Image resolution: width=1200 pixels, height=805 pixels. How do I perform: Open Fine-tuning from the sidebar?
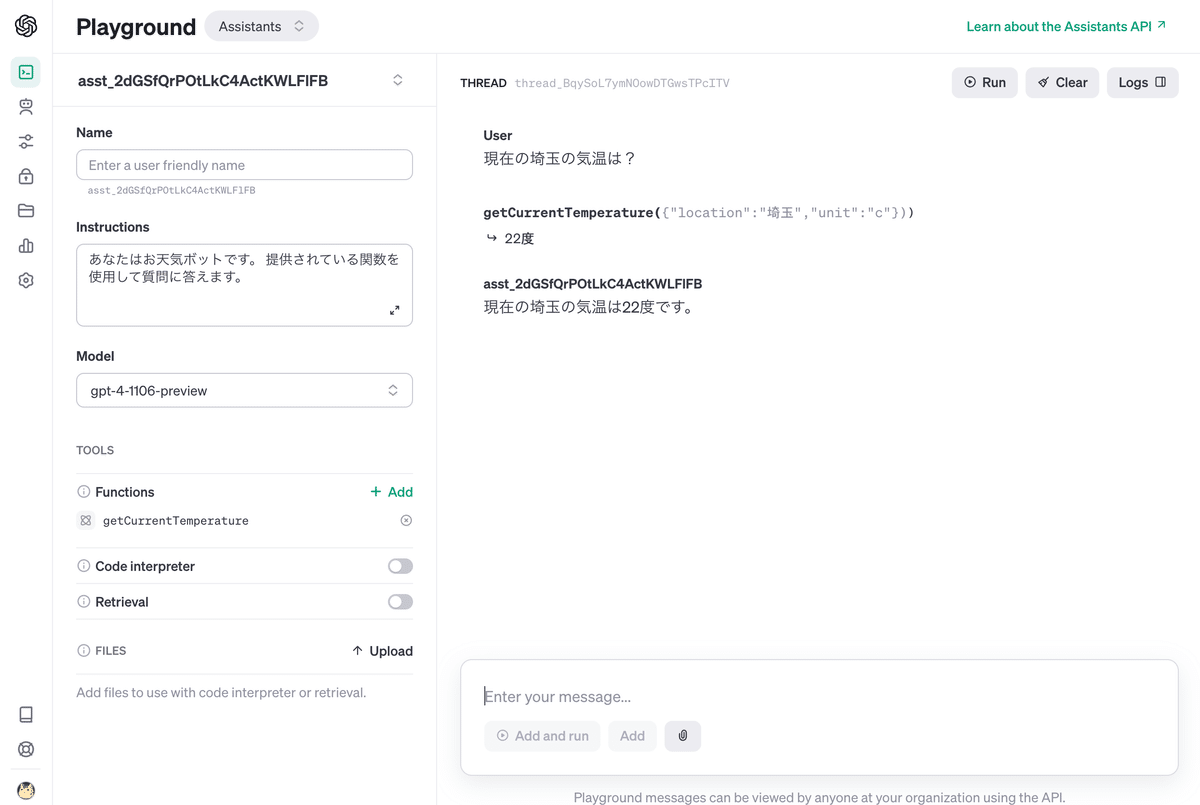pyautogui.click(x=25, y=141)
